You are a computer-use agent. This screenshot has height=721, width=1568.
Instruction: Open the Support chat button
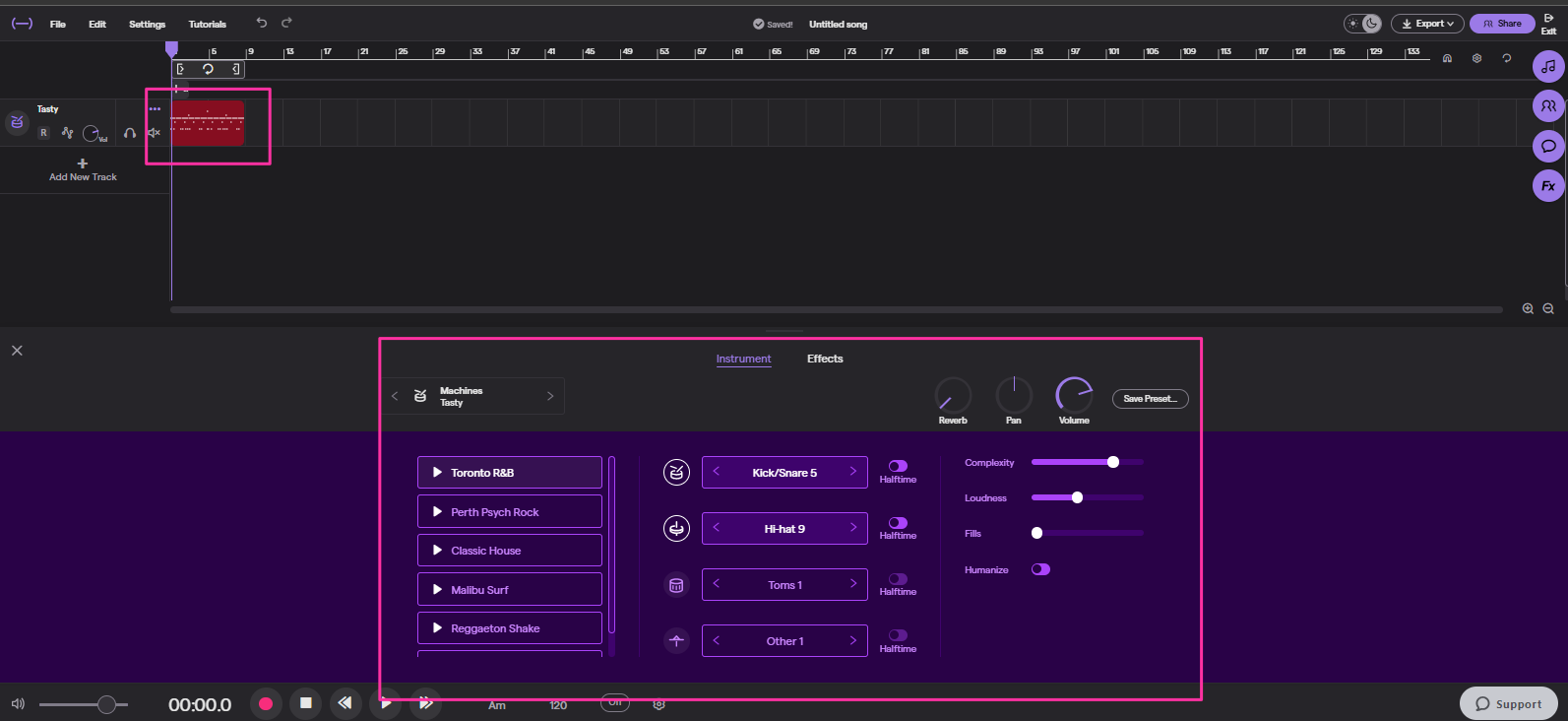(1509, 703)
